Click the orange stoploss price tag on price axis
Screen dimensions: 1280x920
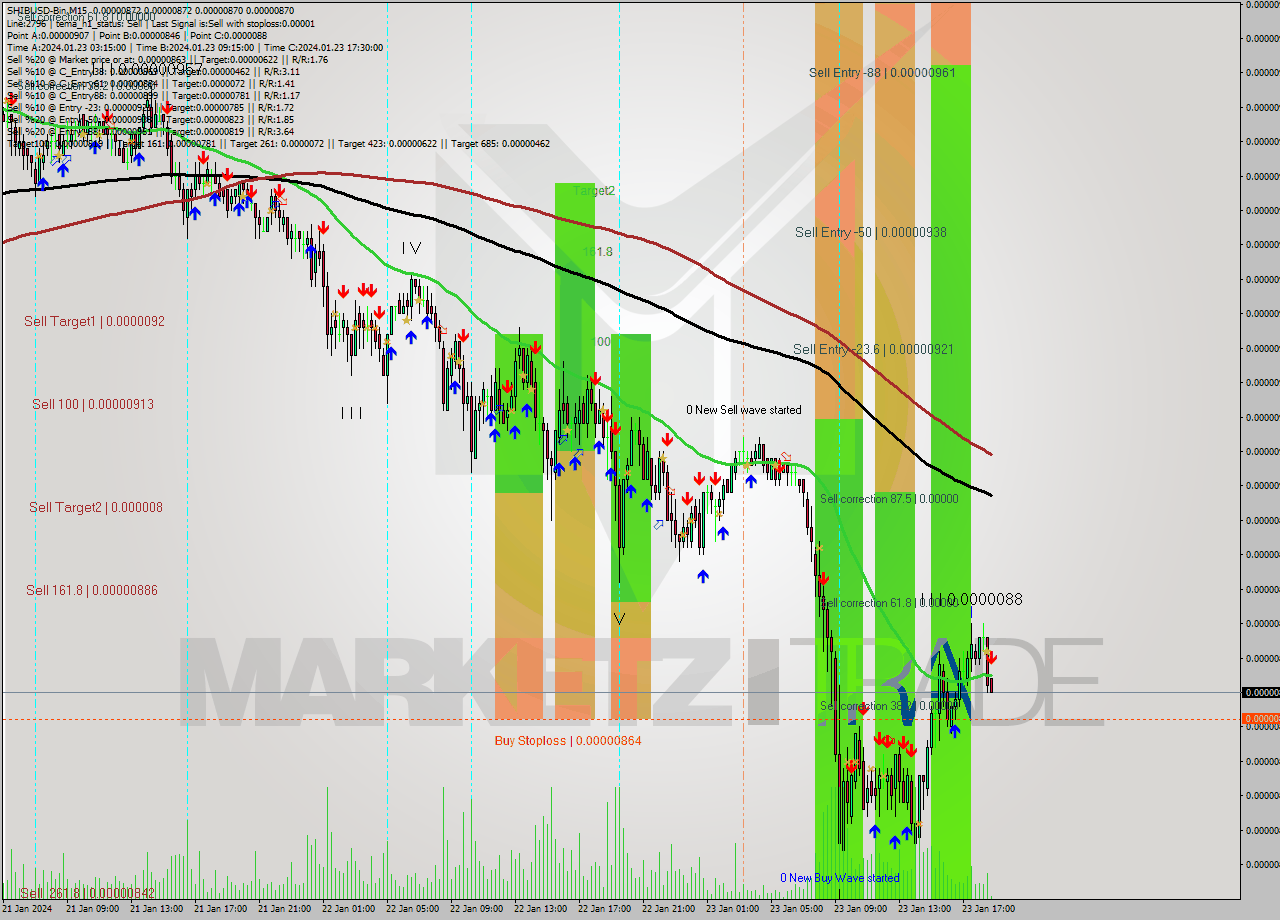click(x=1260, y=719)
